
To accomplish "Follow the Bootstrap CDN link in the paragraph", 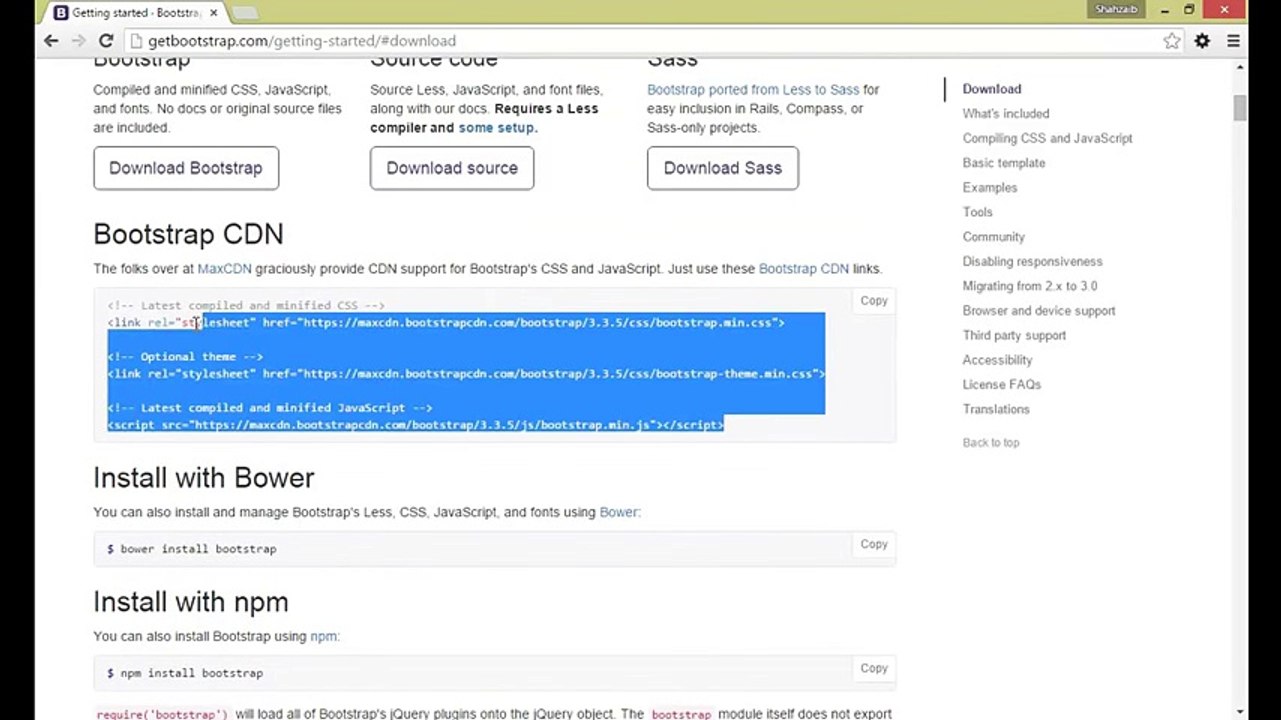I will (x=804, y=269).
